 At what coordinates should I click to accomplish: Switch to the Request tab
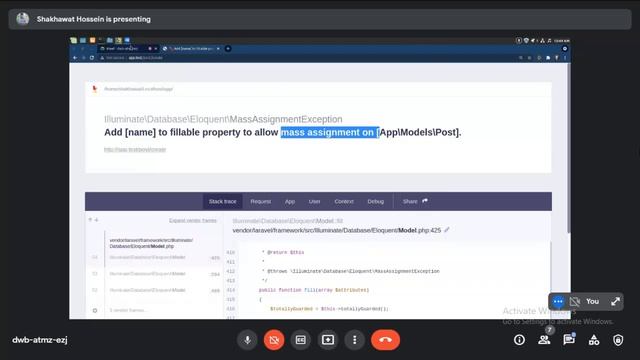tap(260, 201)
